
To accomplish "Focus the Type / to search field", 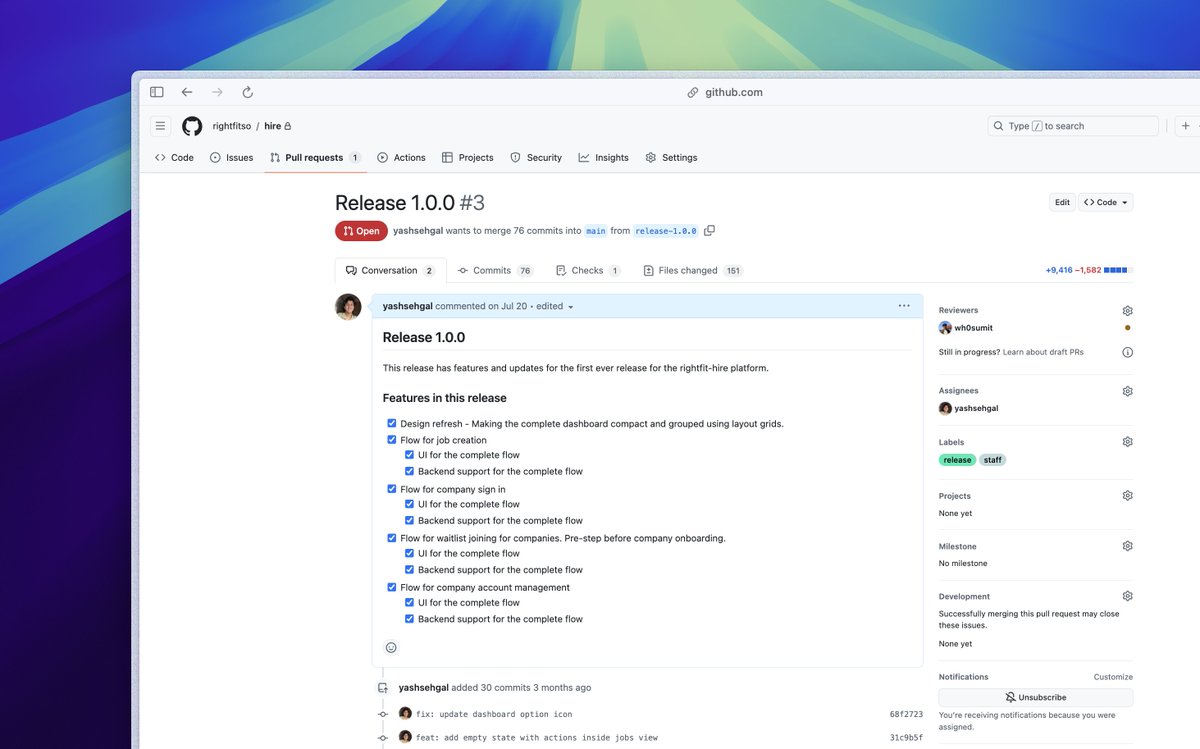I will 1073,126.
